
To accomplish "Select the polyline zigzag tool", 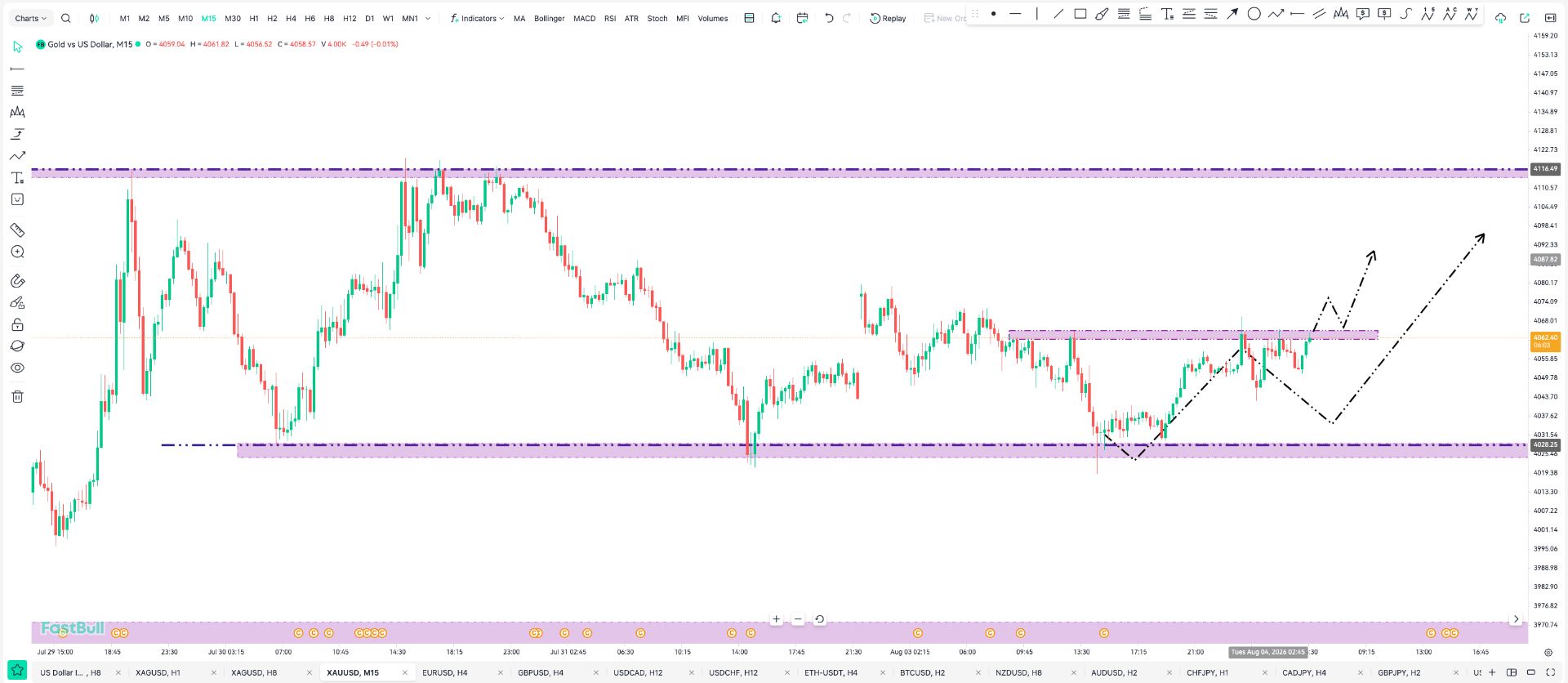I will [1276, 14].
